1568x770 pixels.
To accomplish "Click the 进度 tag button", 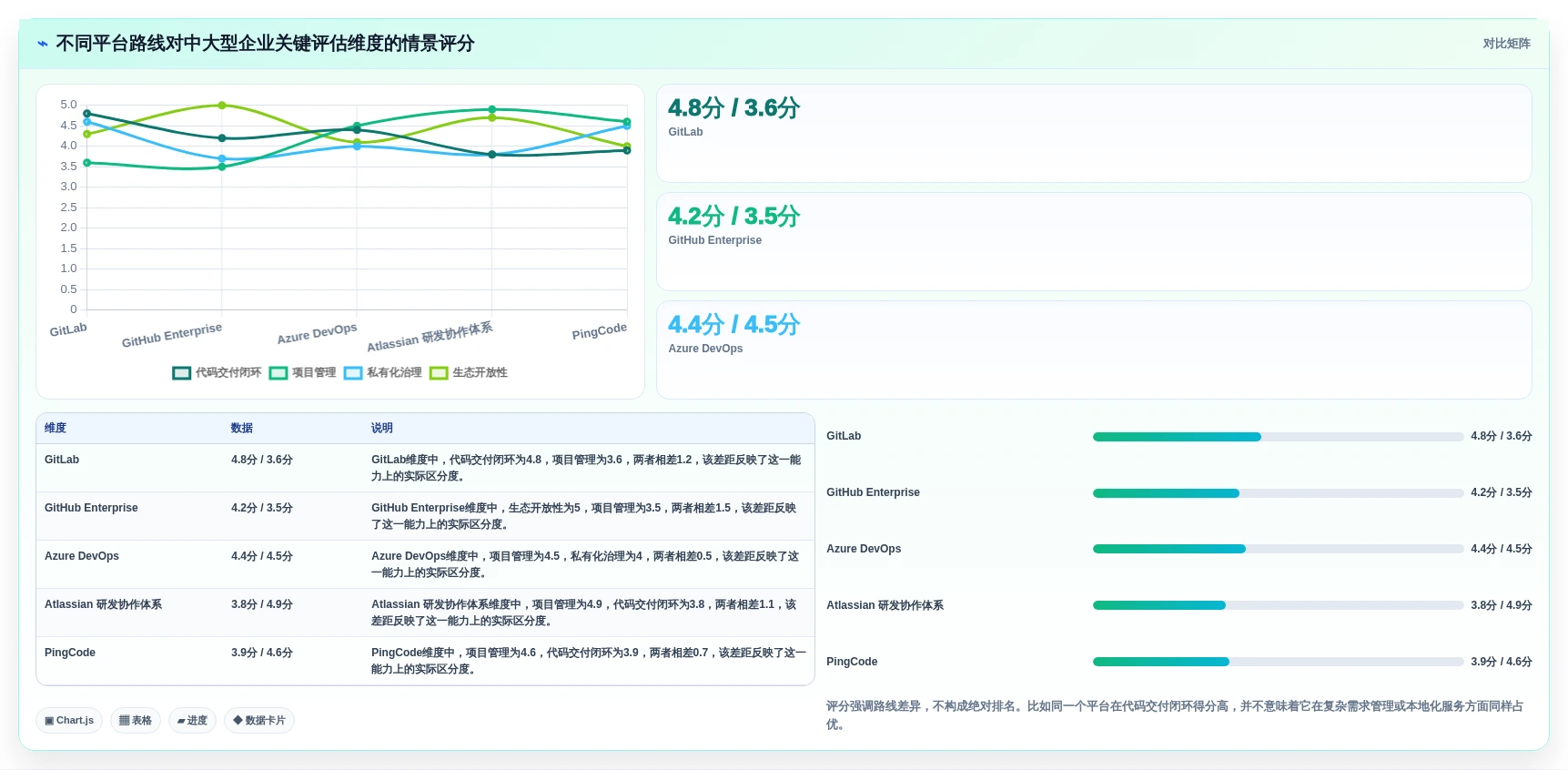I will pyautogui.click(x=192, y=721).
